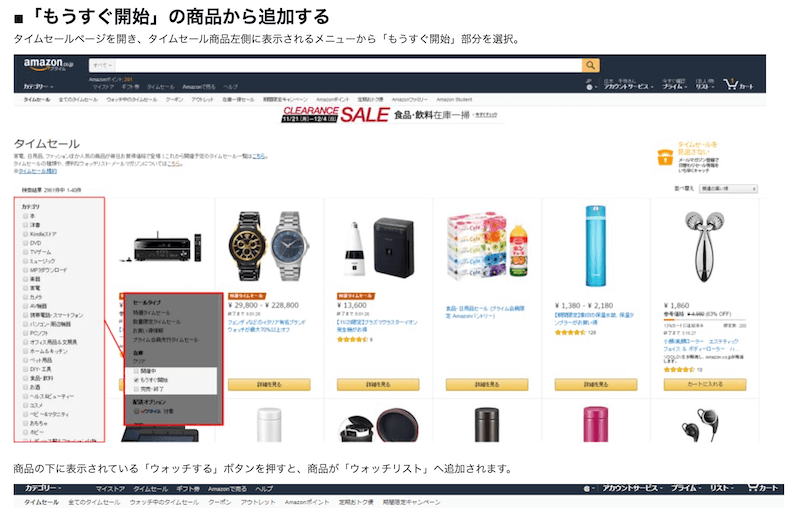The image size is (800, 508).
Task: Open 全てのタイムセール tab in subnav
Action: pos(78,99)
